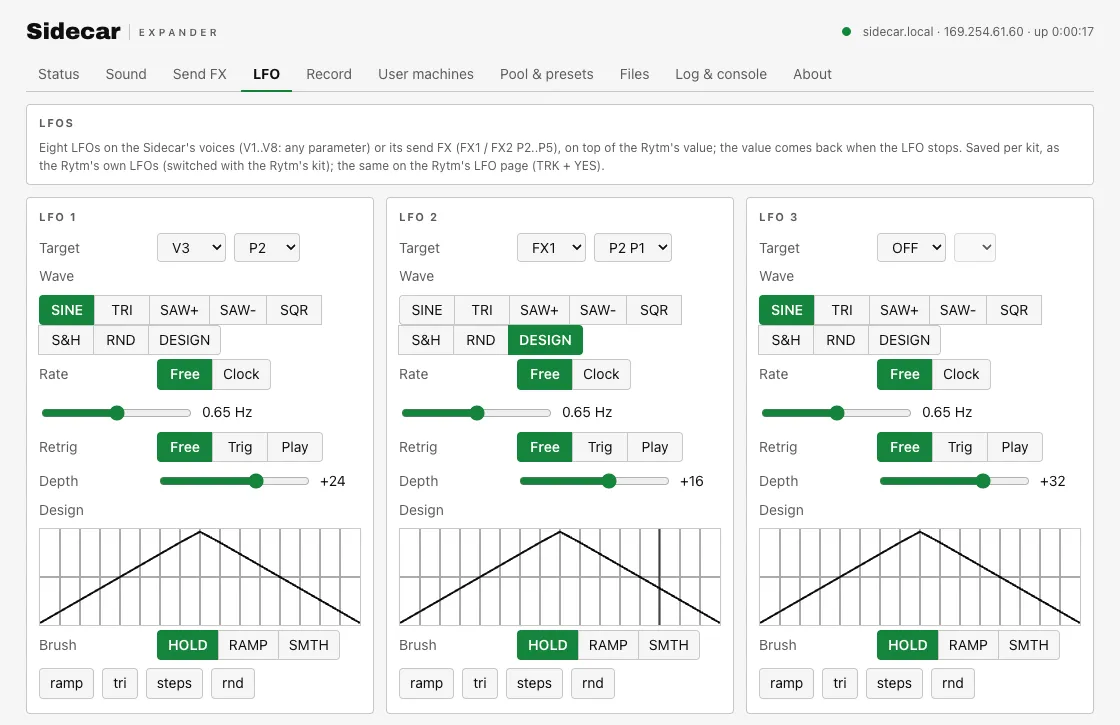Select TRI wave for LFO 3
Image resolution: width=1120 pixels, height=725 pixels.
(x=842, y=310)
